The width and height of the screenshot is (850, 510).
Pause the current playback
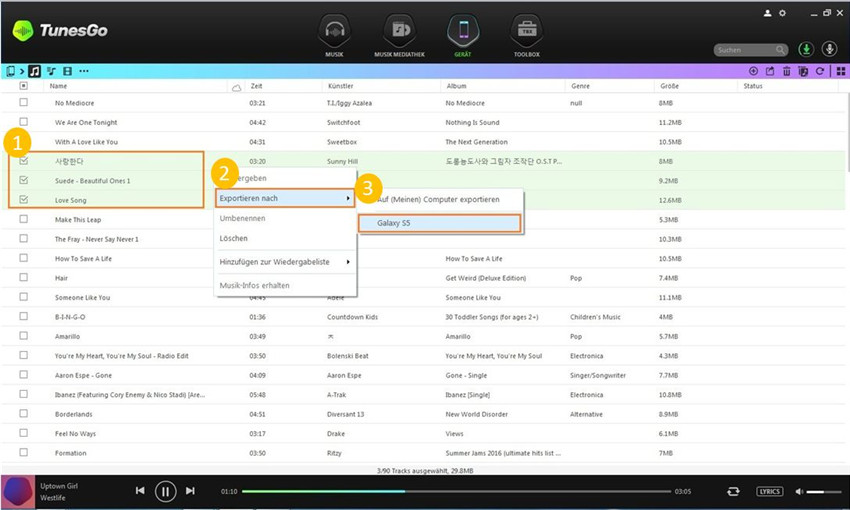click(165, 492)
